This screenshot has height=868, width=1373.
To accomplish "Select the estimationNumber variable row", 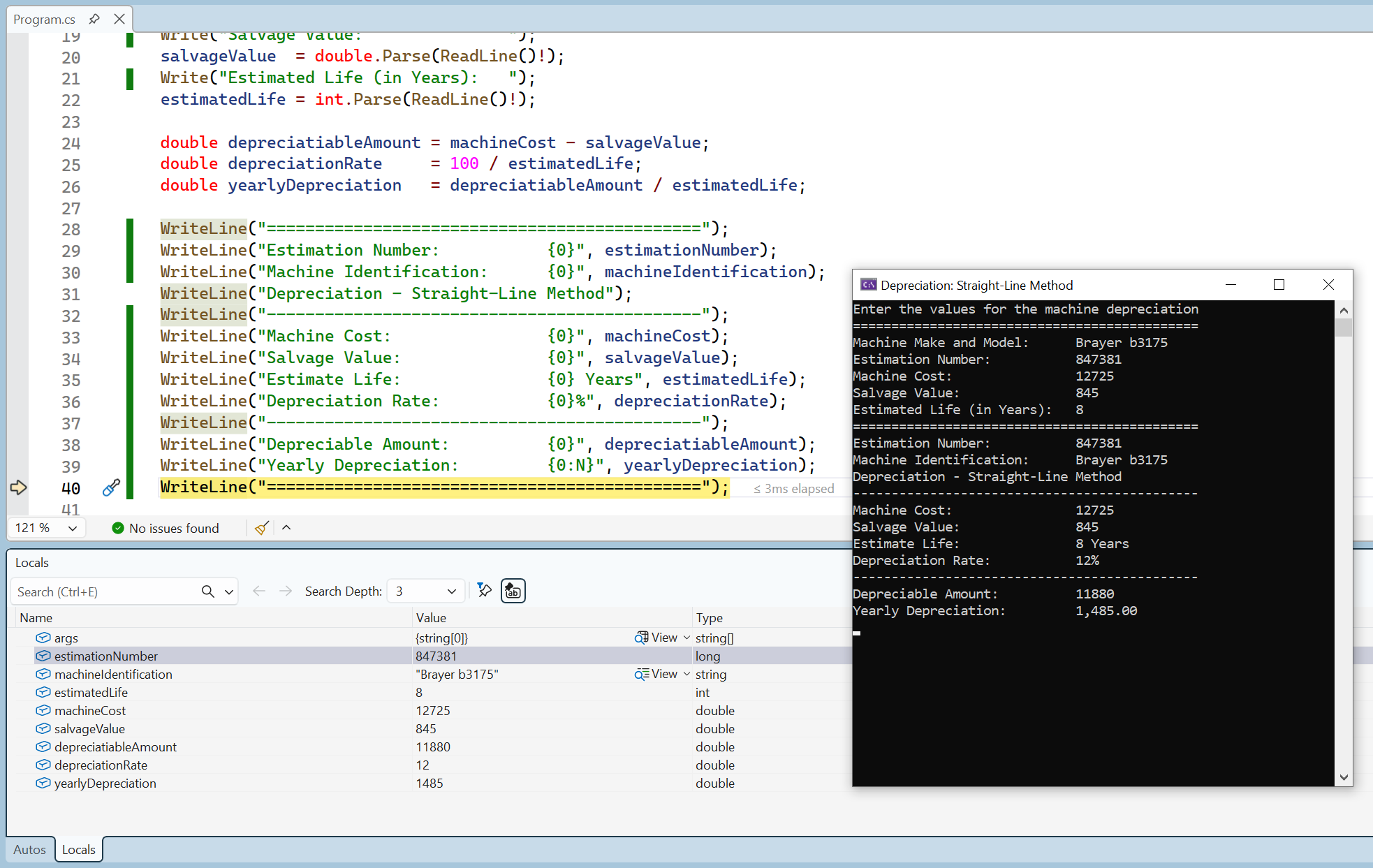I will tap(433, 656).
